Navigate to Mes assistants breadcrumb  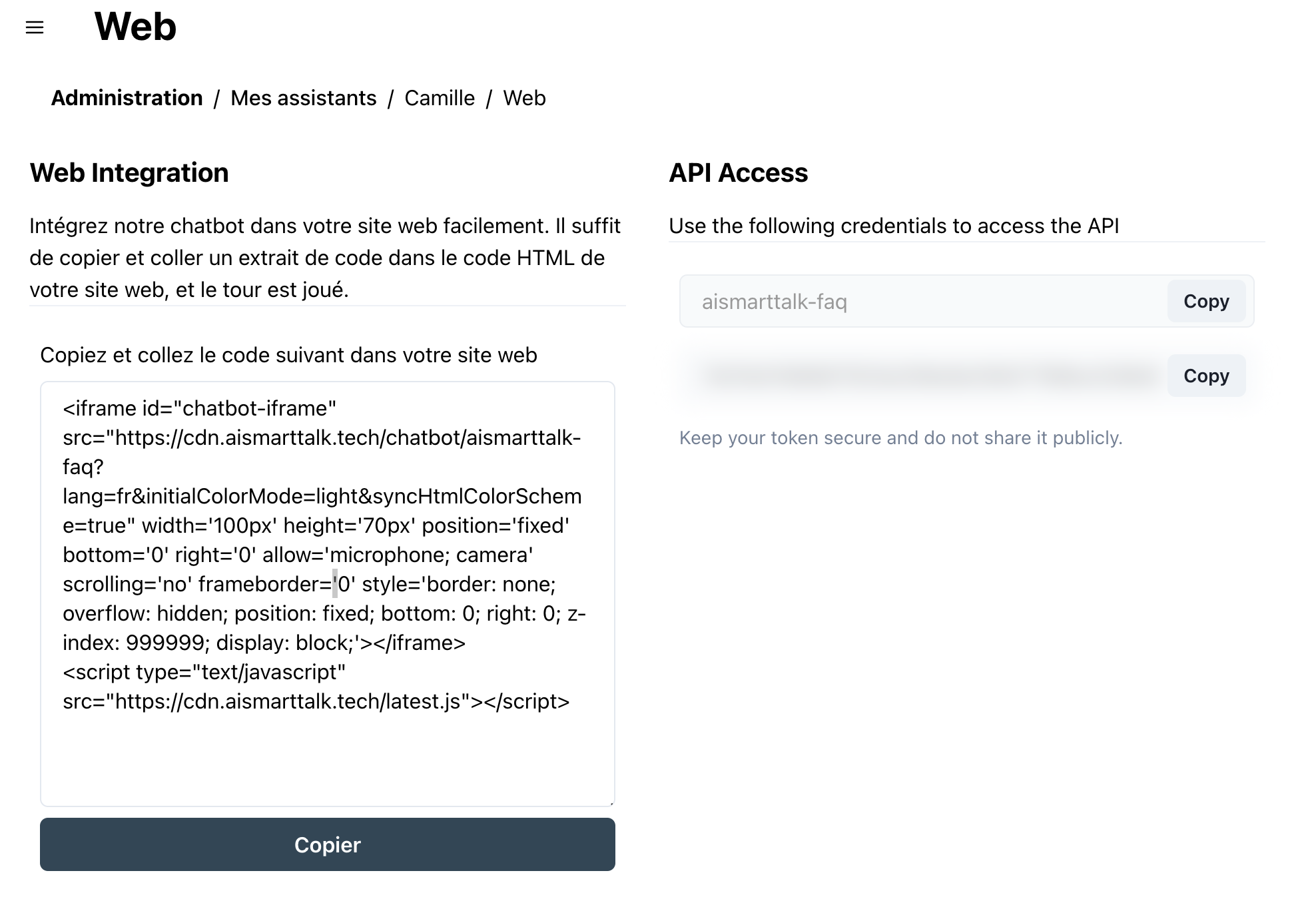[x=303, y=98]
